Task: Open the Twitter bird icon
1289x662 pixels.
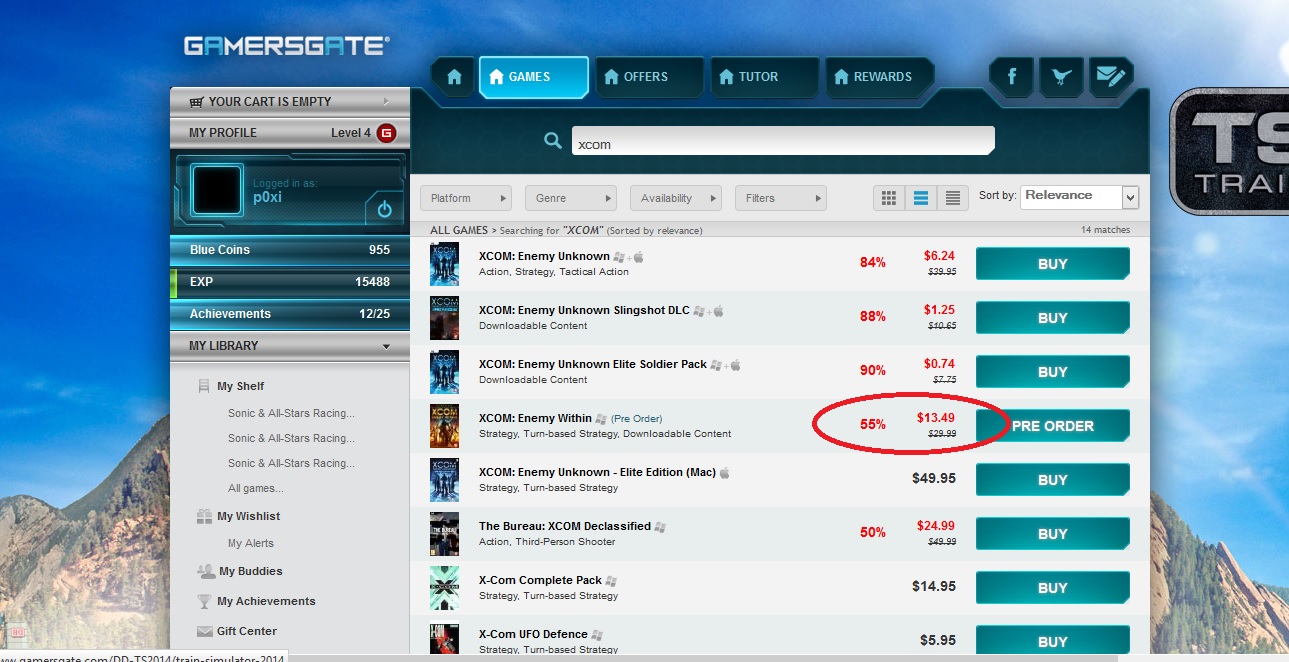Action: tap(1060, 77)
